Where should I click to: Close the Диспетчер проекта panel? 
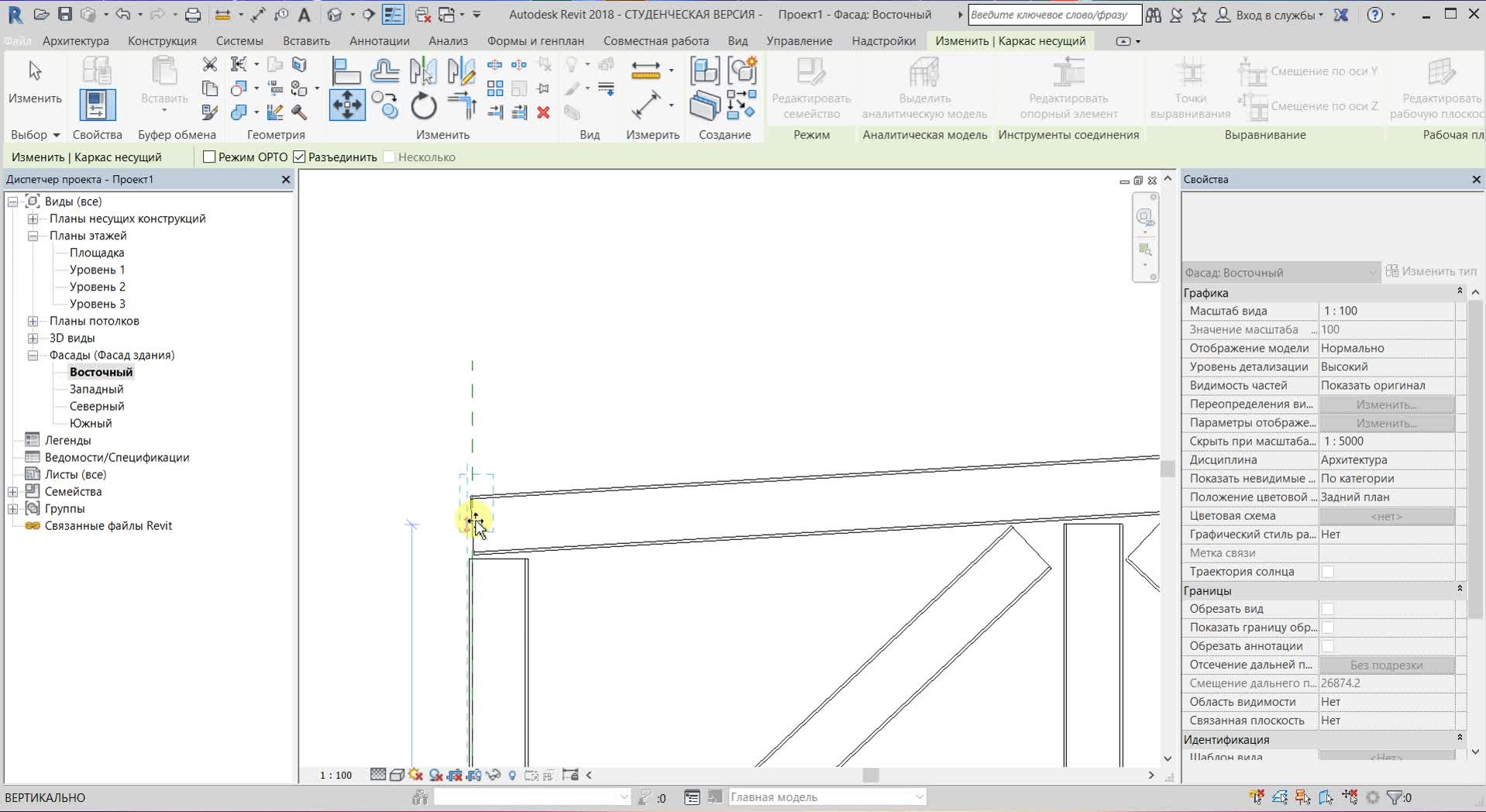286,179
